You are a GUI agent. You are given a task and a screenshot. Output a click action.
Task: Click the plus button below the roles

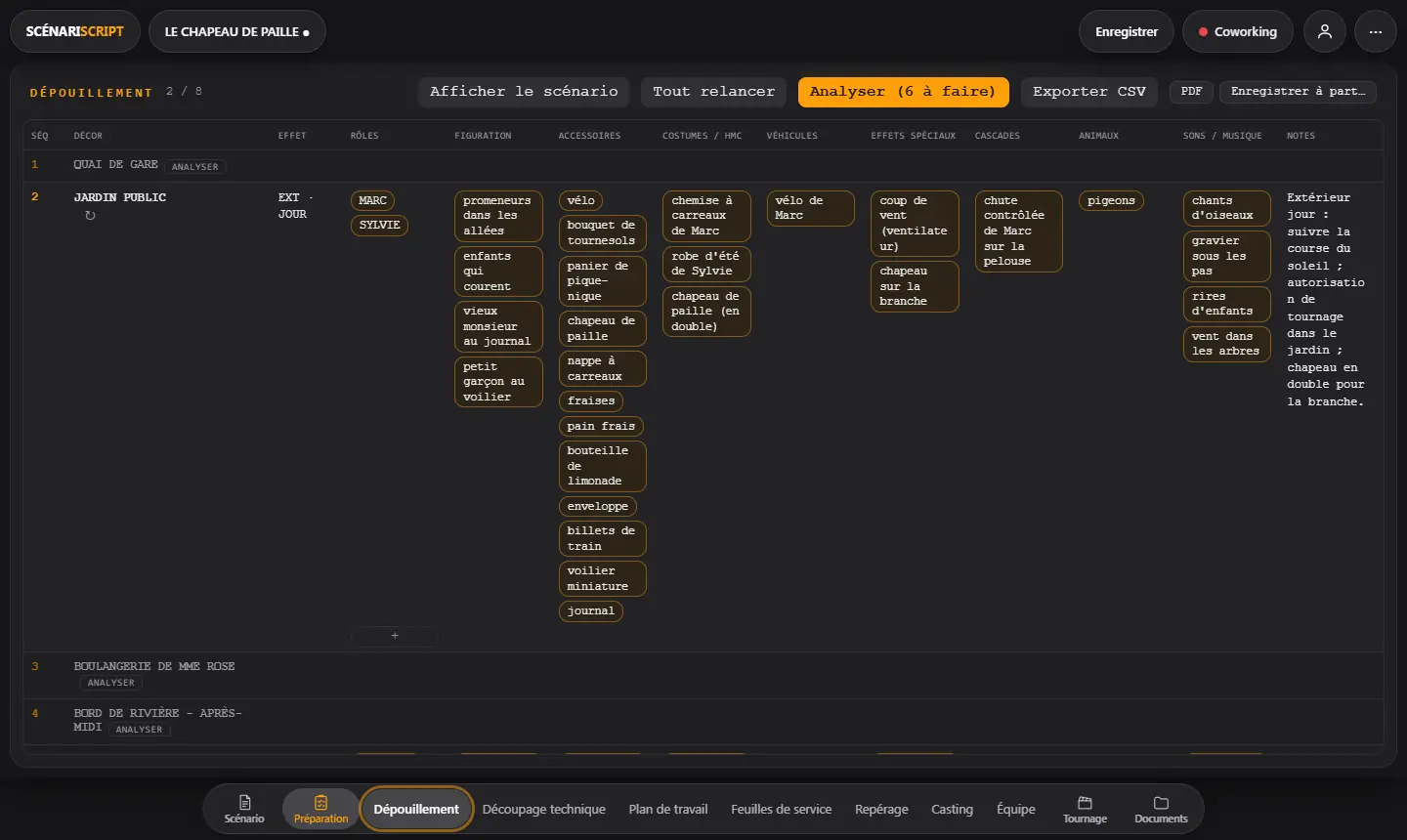[395, 635]
